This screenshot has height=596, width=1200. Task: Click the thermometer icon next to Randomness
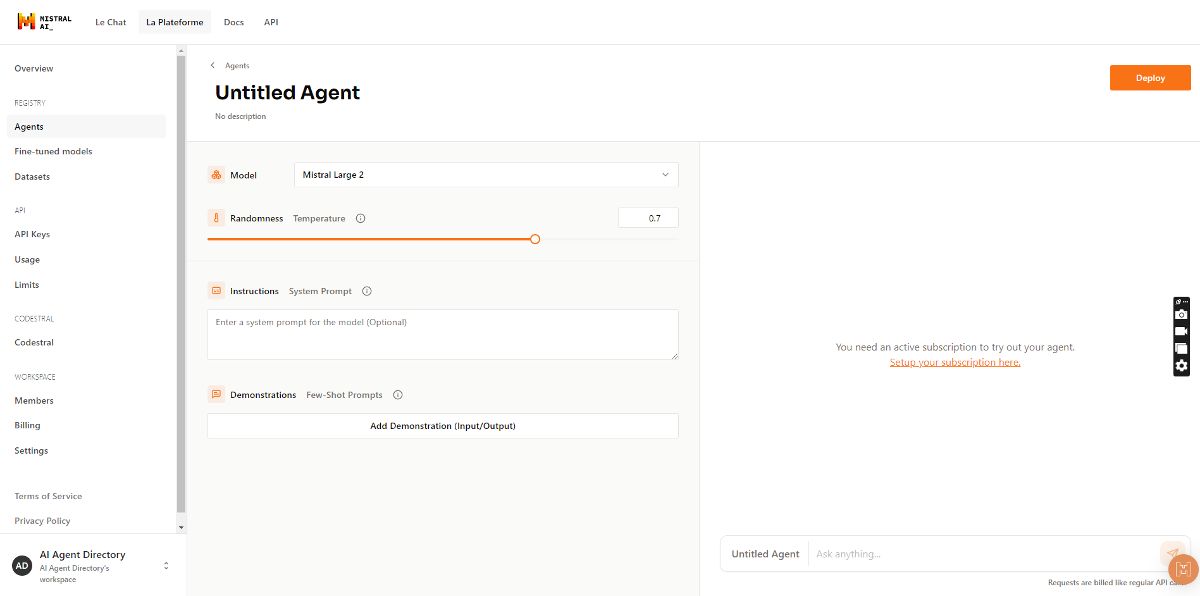[217, 217]
